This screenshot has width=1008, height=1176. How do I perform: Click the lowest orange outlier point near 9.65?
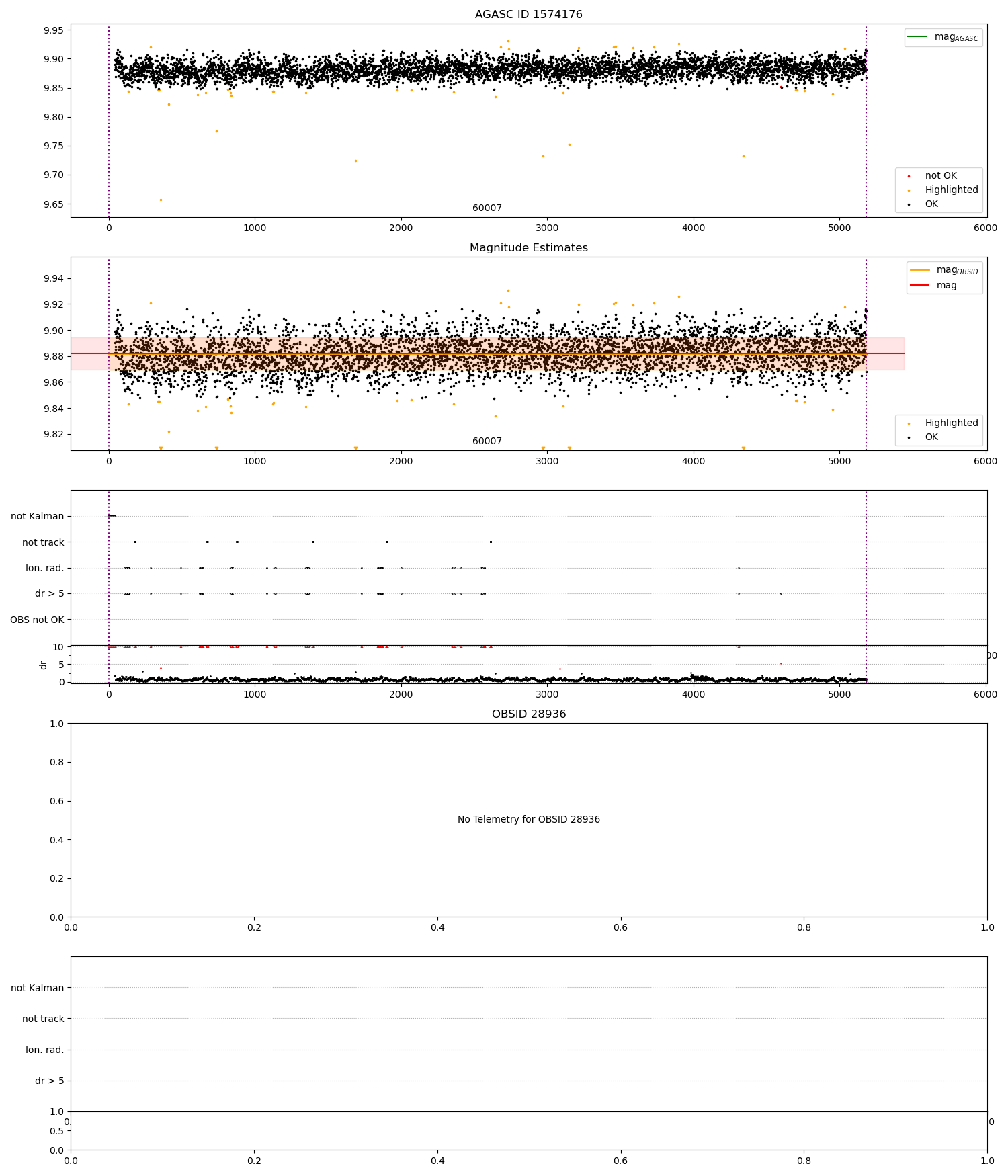click(x=161, y=200)
